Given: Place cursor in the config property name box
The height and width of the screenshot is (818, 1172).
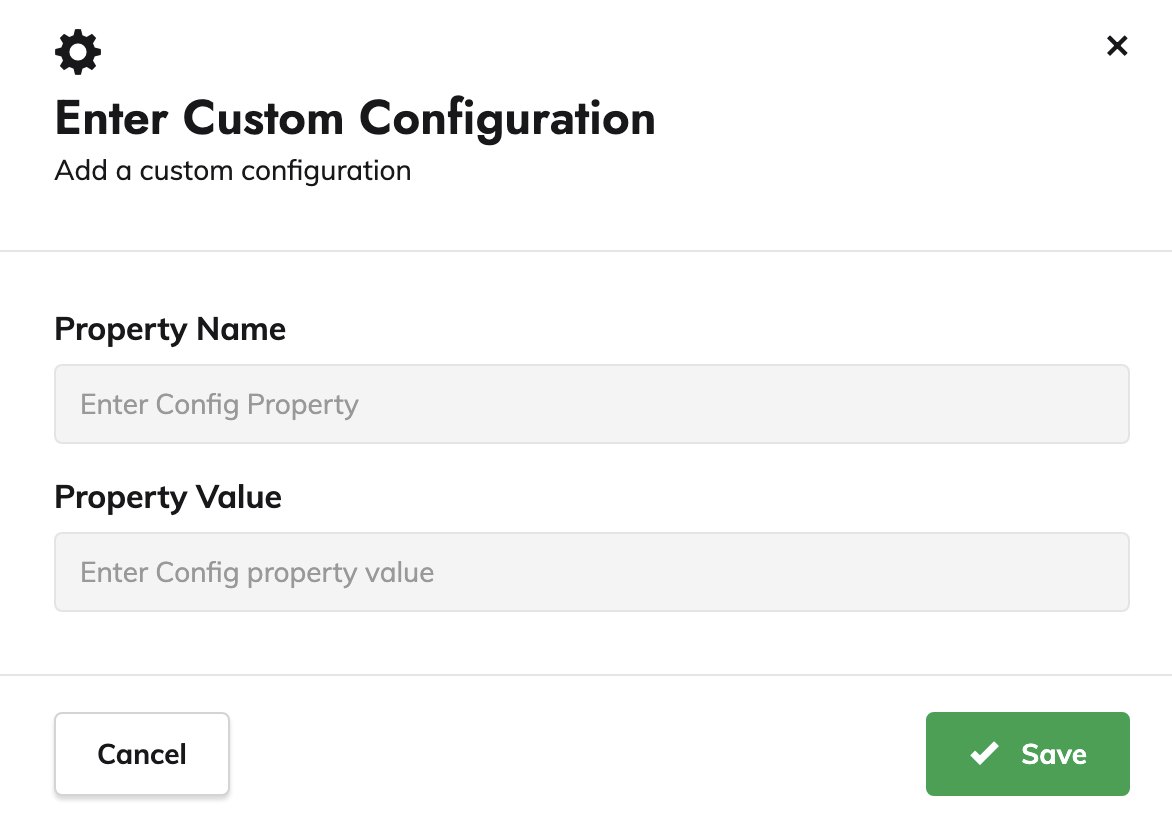Looking at the screenshot, I should pyautogui.click(x=591, y=404).
